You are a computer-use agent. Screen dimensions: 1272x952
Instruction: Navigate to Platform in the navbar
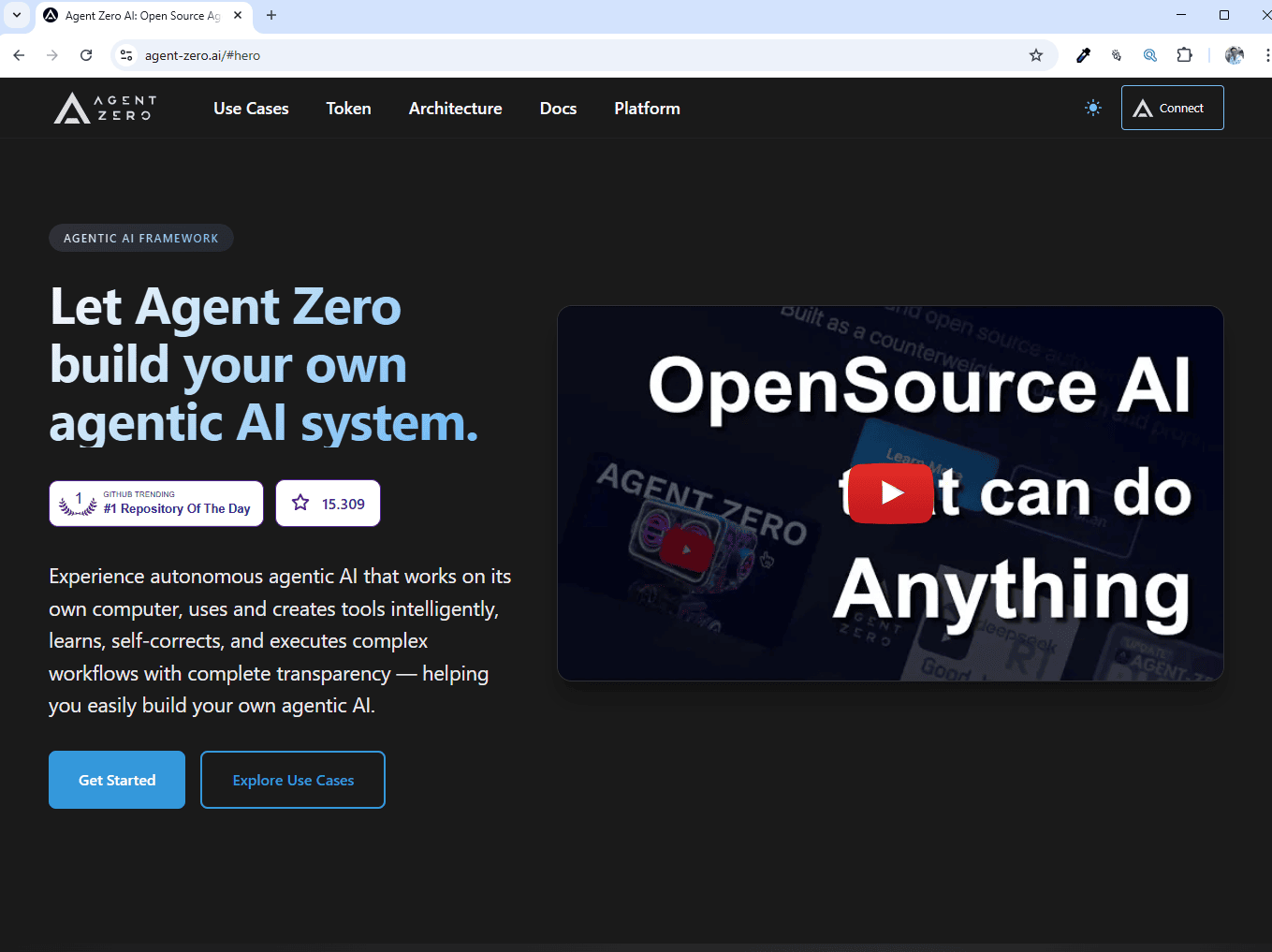pos(647,109)
